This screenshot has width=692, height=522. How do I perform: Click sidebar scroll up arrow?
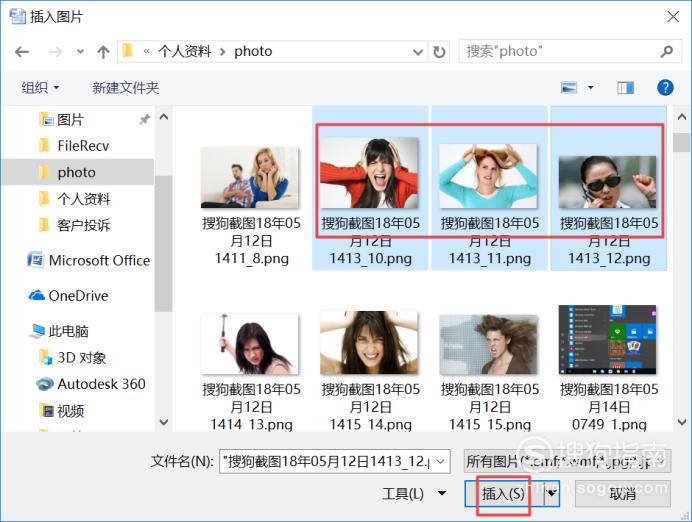pyautogui.click(x=164, y=117)
